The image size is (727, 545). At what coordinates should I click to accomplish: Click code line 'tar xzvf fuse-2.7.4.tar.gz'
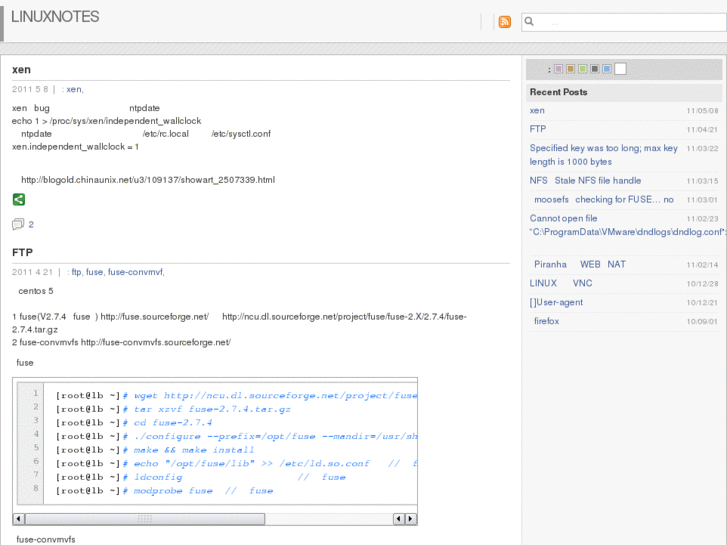(212, 409)
